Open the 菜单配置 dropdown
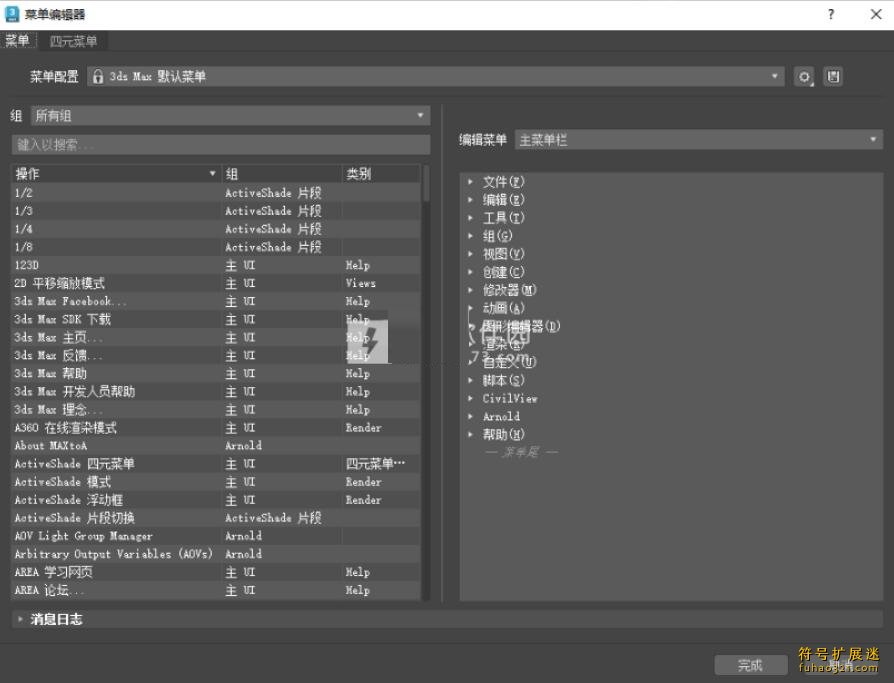The width and height of the screenshot is (894, 683). tap(436, 76)
